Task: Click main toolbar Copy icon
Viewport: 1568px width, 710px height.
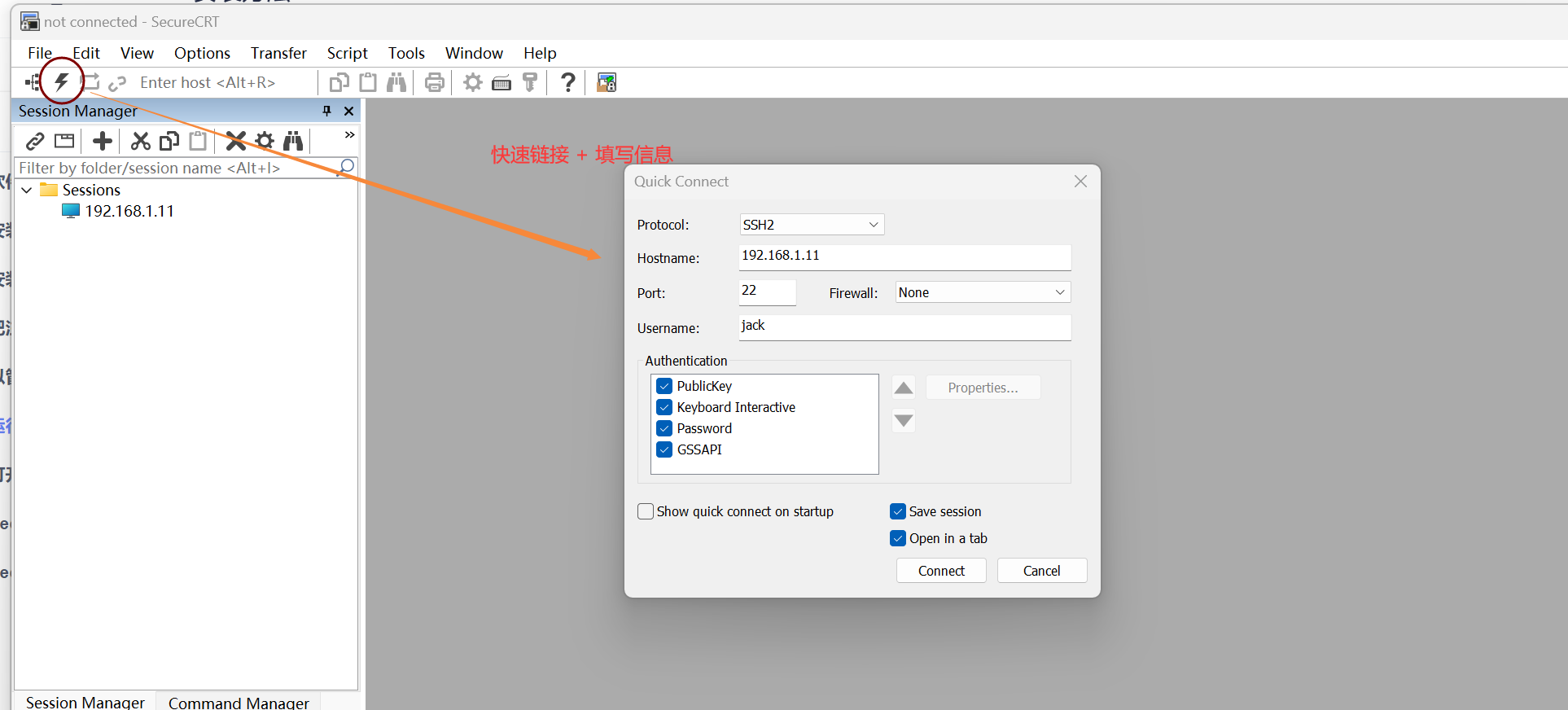Action: [x=339, y=82]
